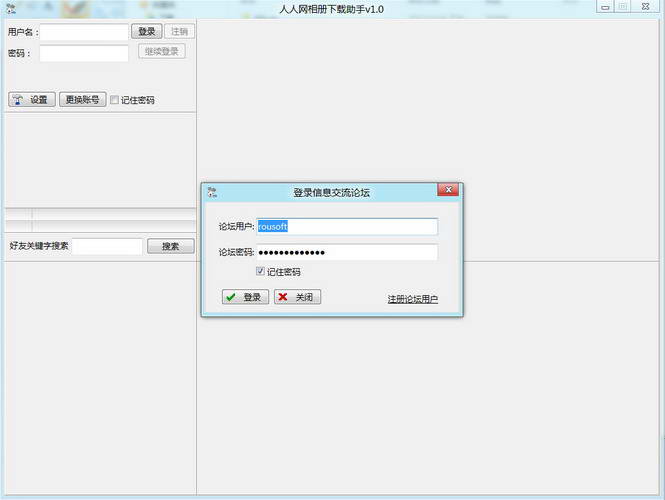Click the username input field
Image resolution: width=665 pixels, height=500 pixels.
point(84,32)
